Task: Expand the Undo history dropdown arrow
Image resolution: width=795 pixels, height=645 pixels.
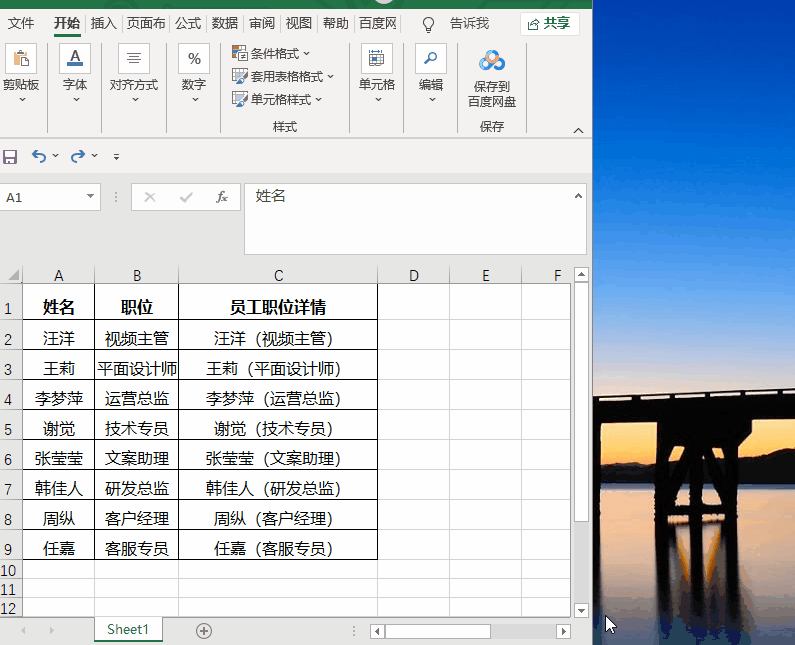Action: point(55,156)
